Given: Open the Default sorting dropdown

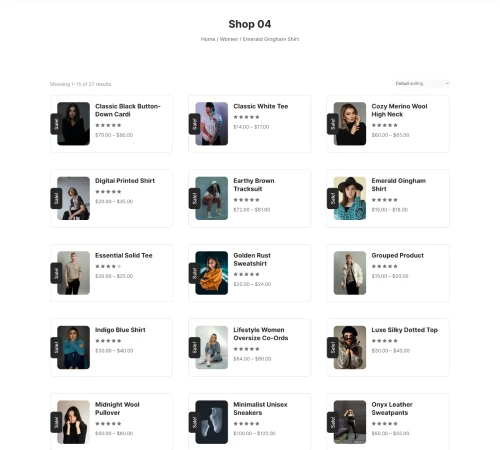Looking at the screenshot, I should click(x=421, y=83).
